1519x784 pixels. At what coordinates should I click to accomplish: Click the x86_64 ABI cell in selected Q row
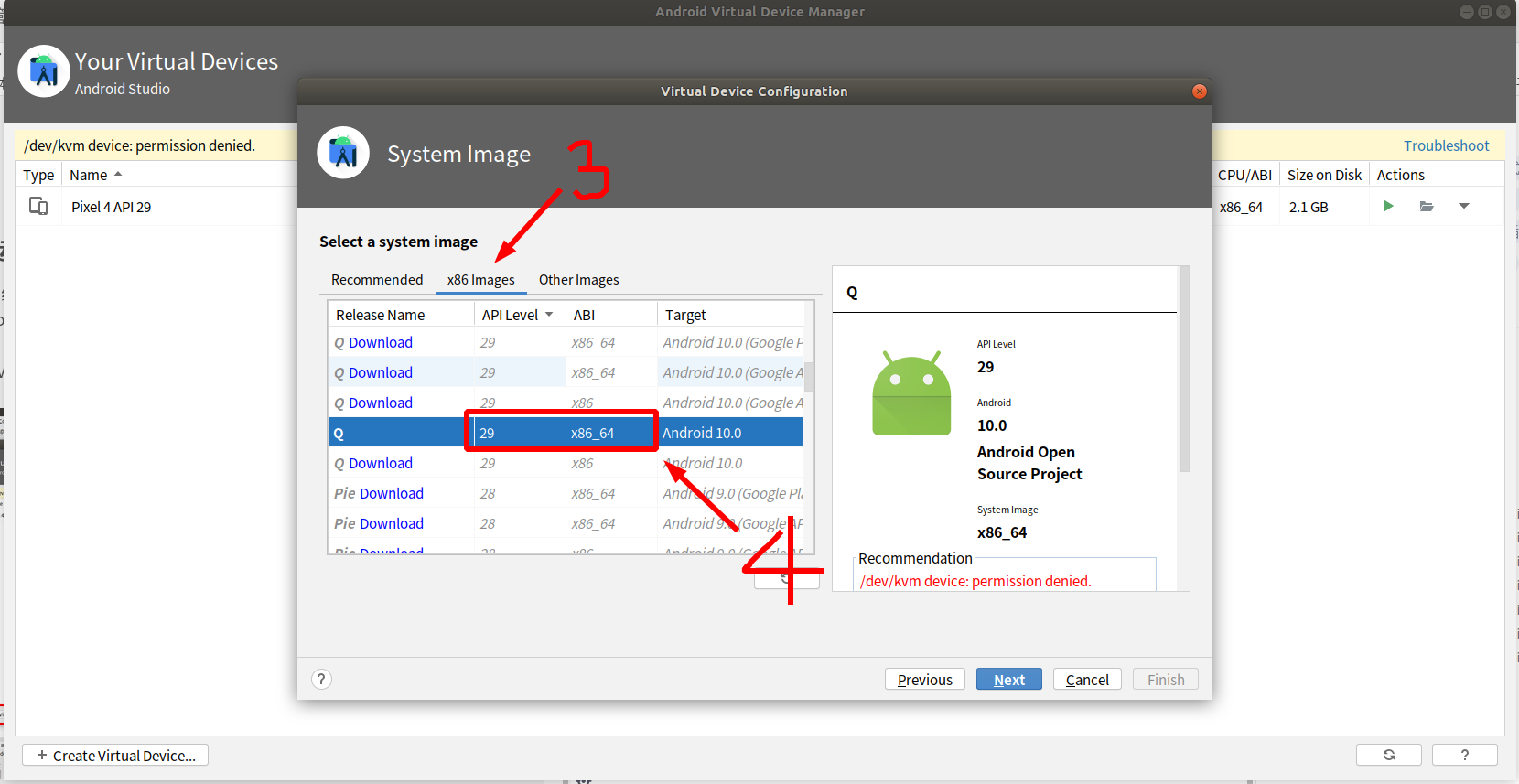click(x=611, y=433)
